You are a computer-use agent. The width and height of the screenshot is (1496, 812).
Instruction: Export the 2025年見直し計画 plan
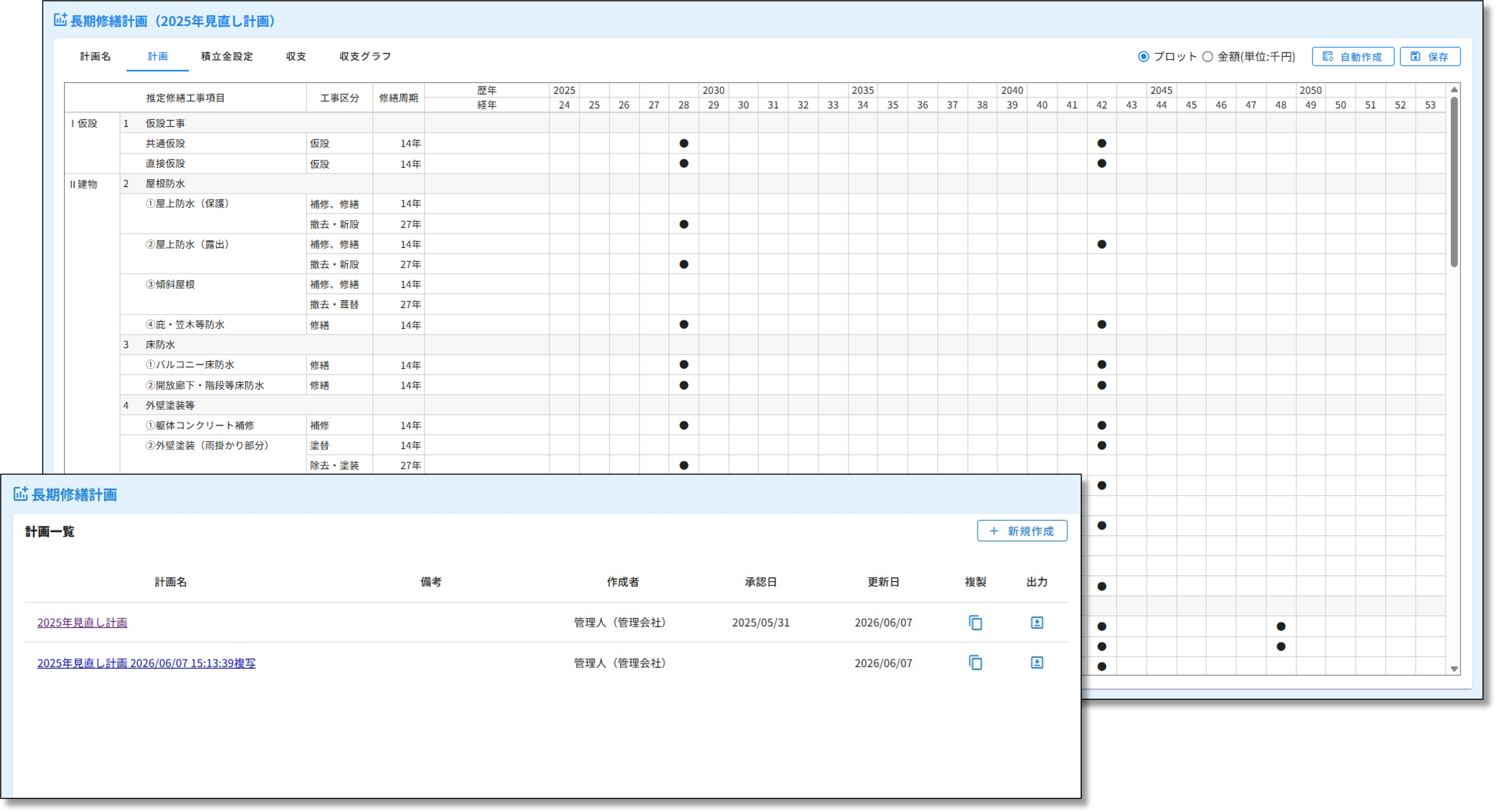pos(1037,623)
